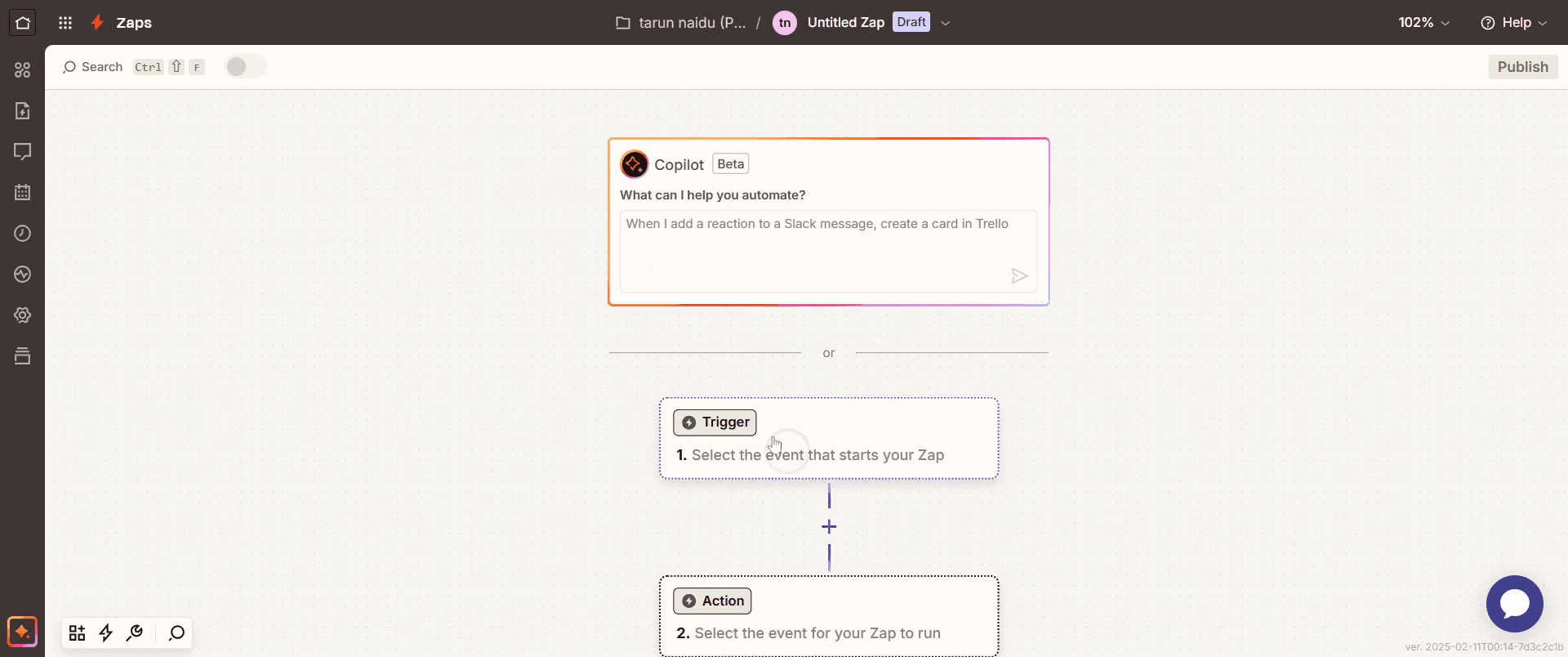Go to Zapier home icon
Viewport: 1568px width, 657px height.
(x=22, y=23)
